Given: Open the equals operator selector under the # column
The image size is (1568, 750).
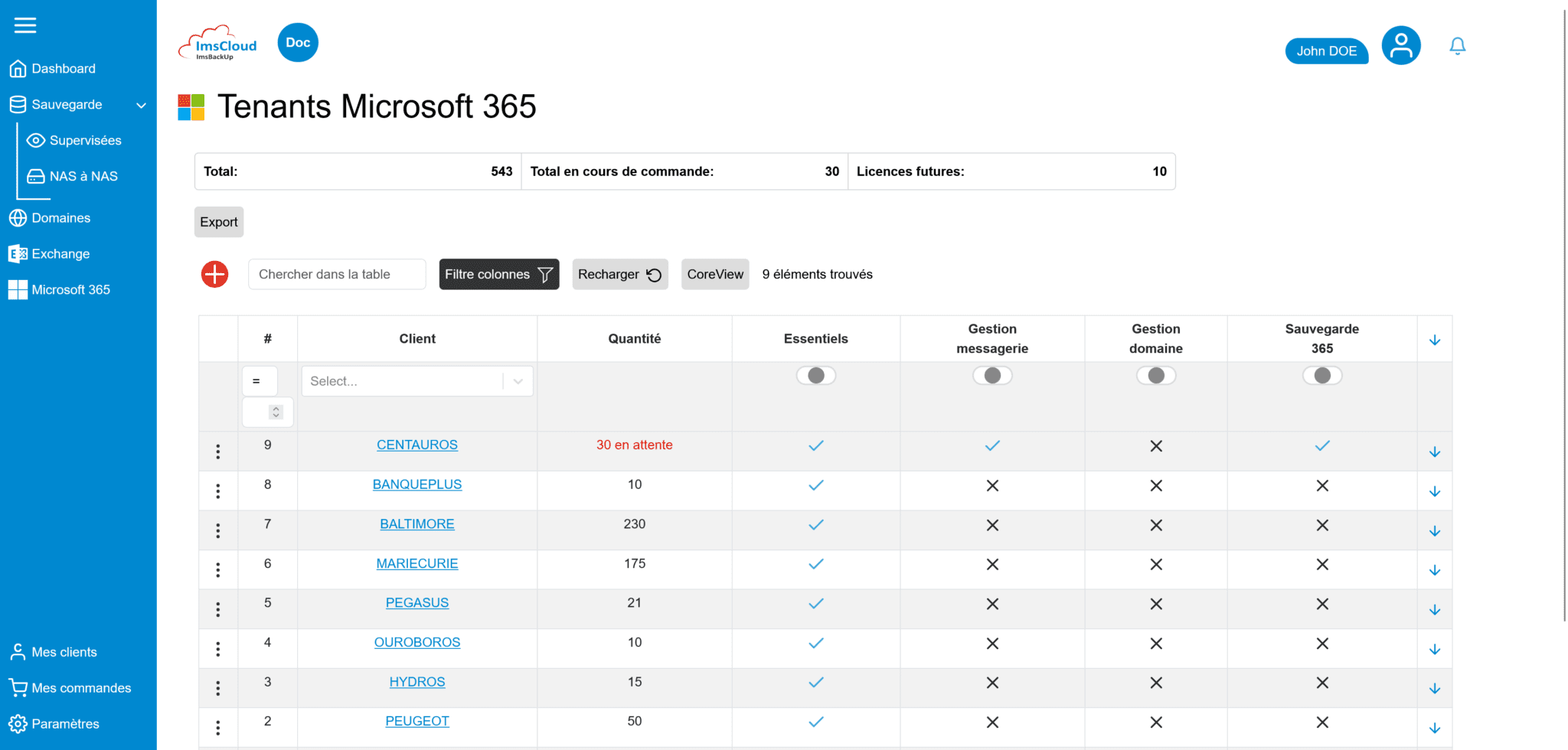Looking at the screenshot, I should [x=260, y=380].
